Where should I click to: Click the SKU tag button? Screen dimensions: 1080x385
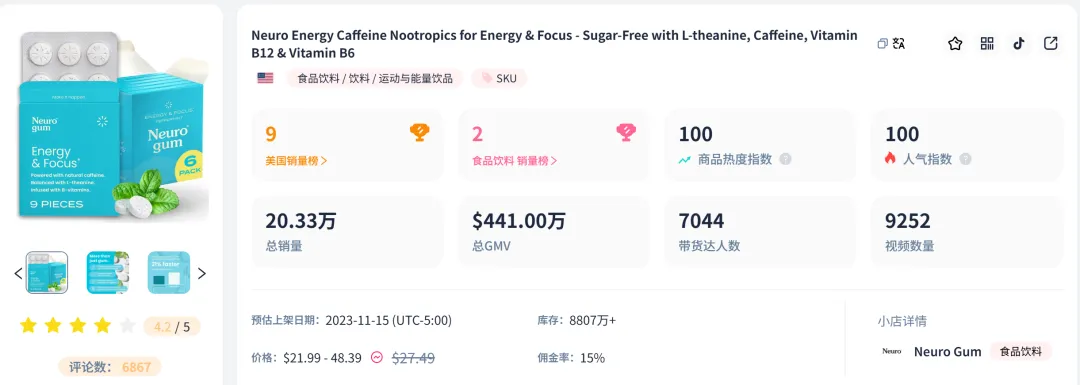[x=499, y=78]
